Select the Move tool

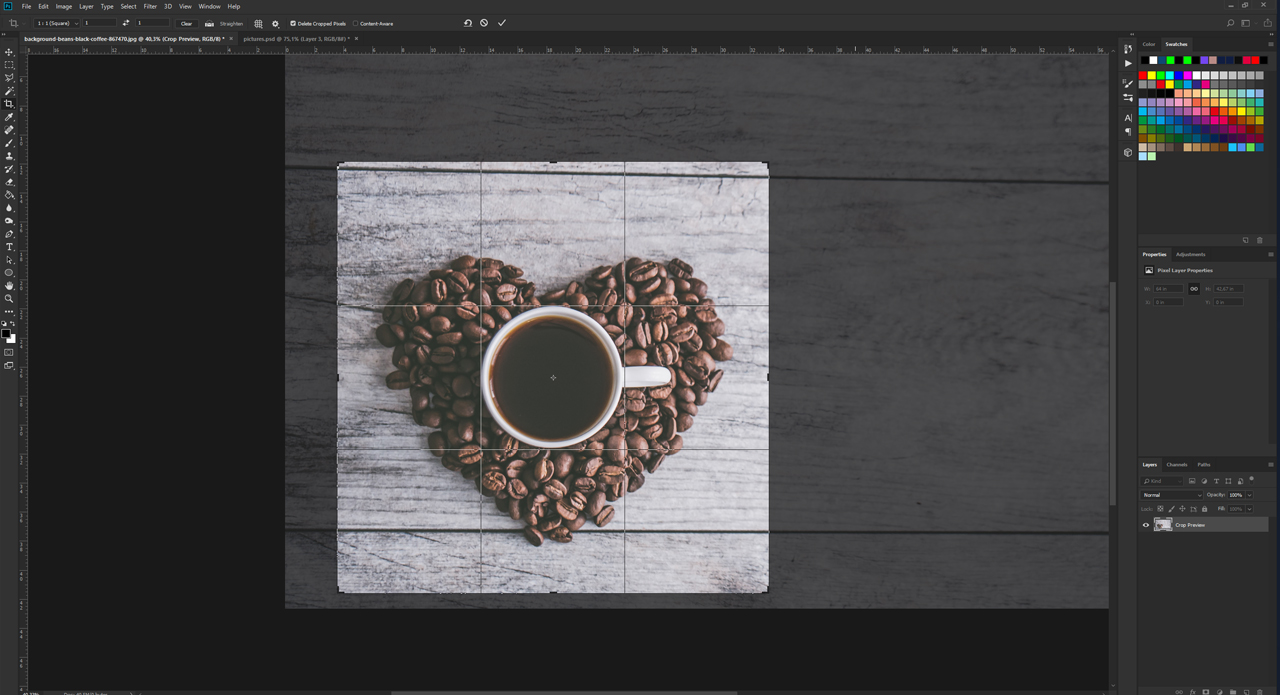pos(9,51)
